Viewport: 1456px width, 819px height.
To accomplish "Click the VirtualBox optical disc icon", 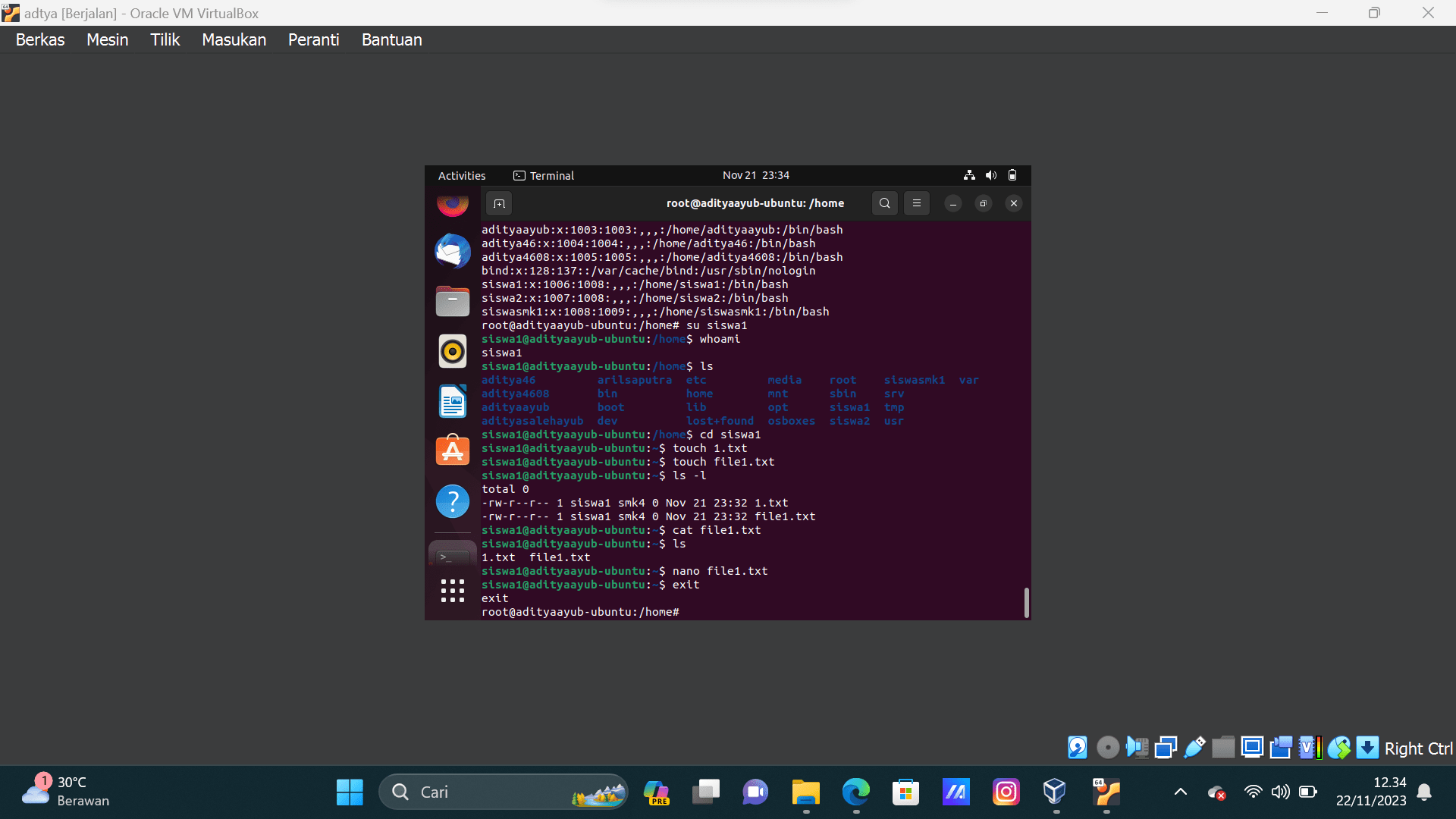I will point(1108,748).
